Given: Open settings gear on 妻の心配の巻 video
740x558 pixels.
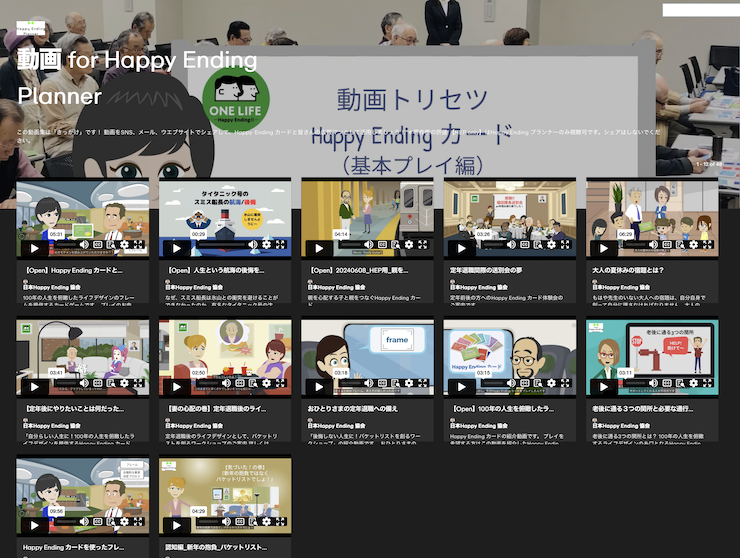Looking at the screenshot, I should (x=267, y=383).
